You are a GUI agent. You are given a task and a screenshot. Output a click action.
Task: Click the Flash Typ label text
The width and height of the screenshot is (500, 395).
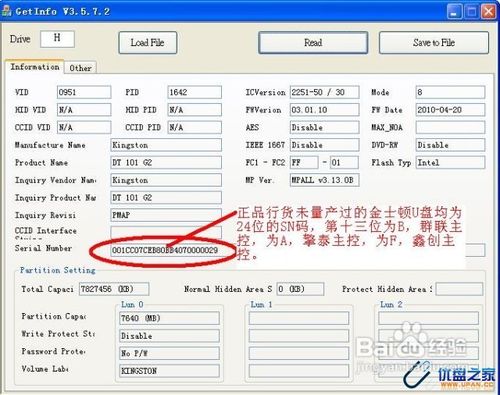tap(391, 163)
